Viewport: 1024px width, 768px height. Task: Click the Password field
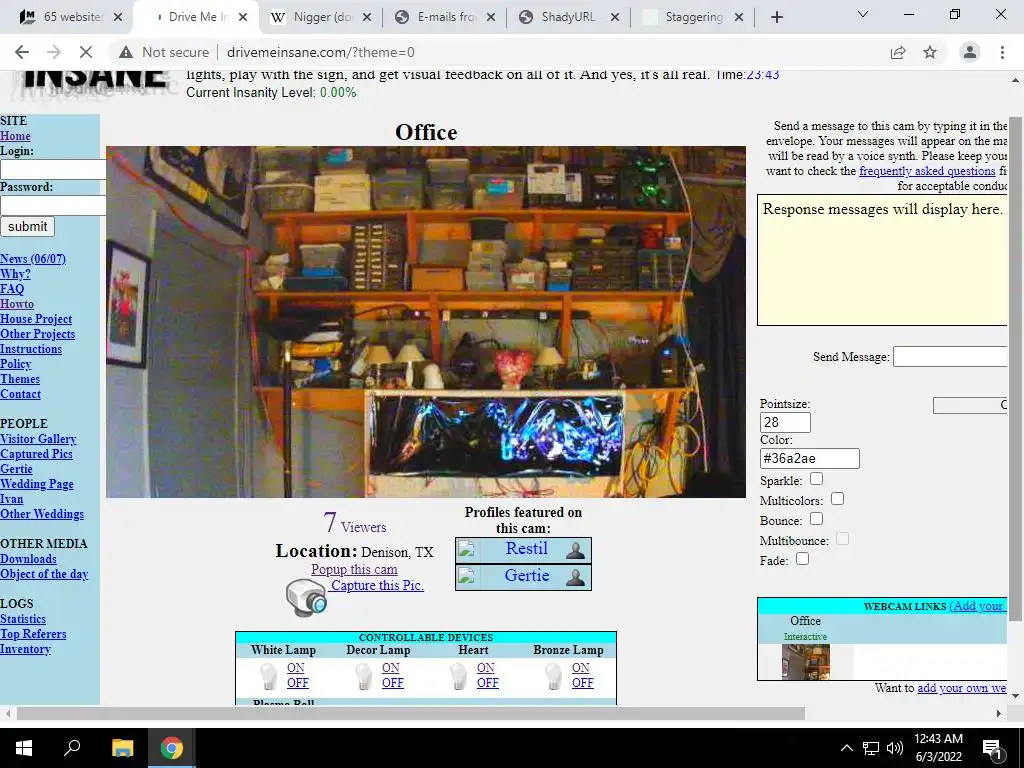coord(53,205)
